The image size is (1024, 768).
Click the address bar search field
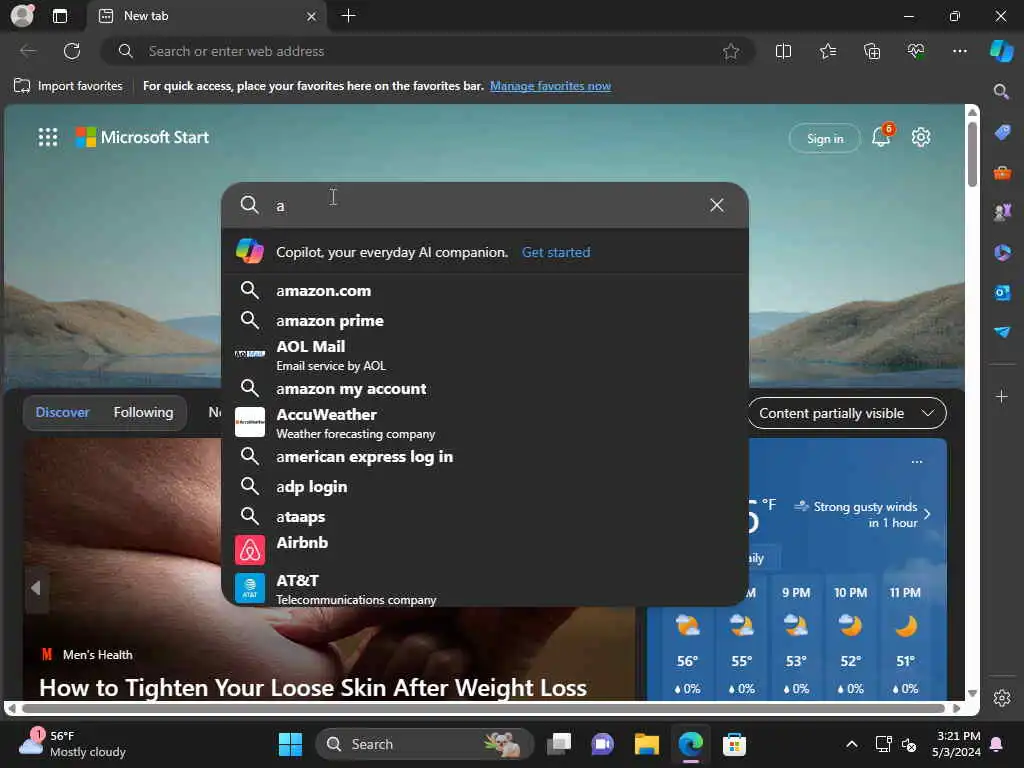point(428,51)
